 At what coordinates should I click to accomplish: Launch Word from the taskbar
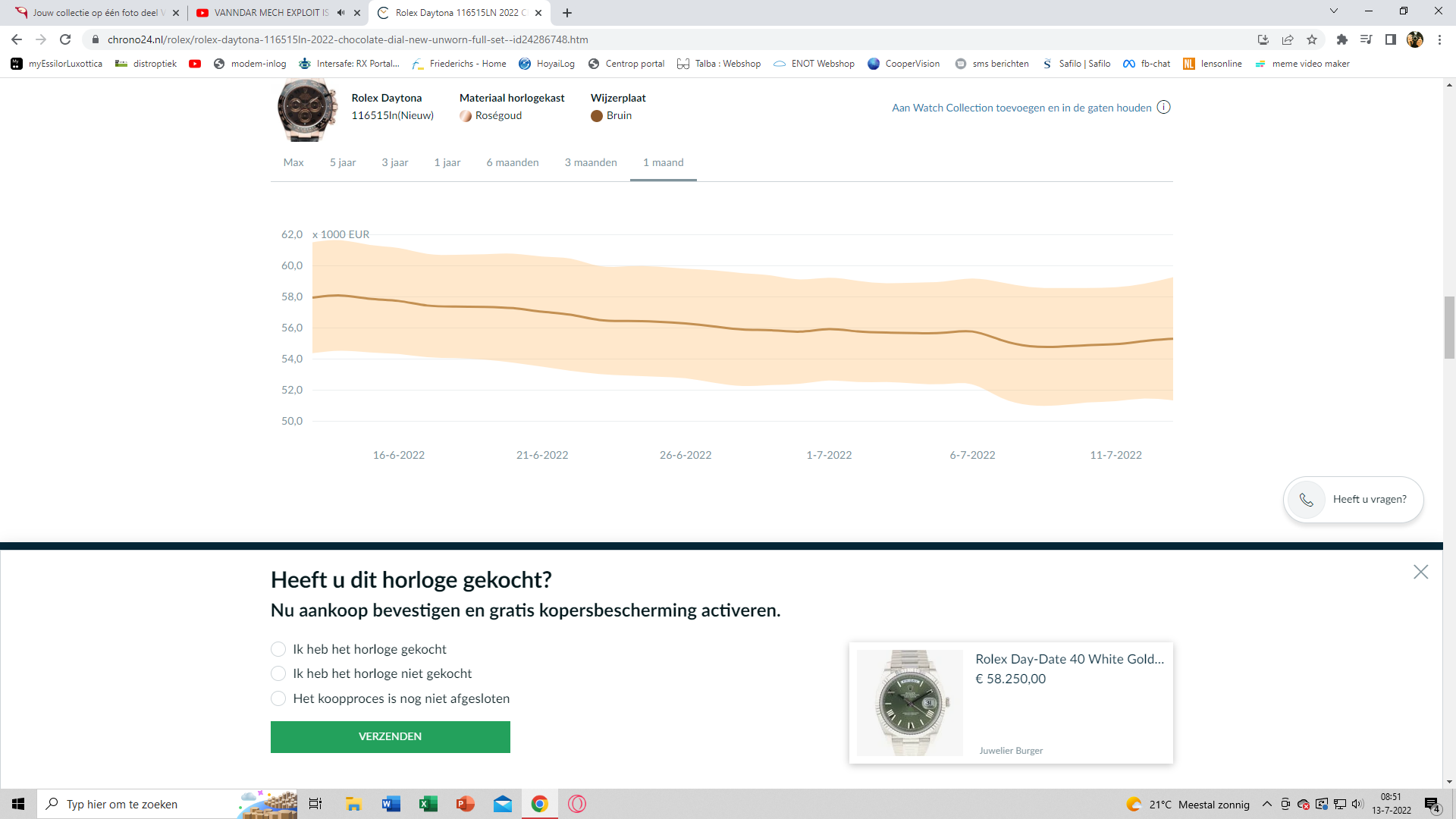click(391, 804)
